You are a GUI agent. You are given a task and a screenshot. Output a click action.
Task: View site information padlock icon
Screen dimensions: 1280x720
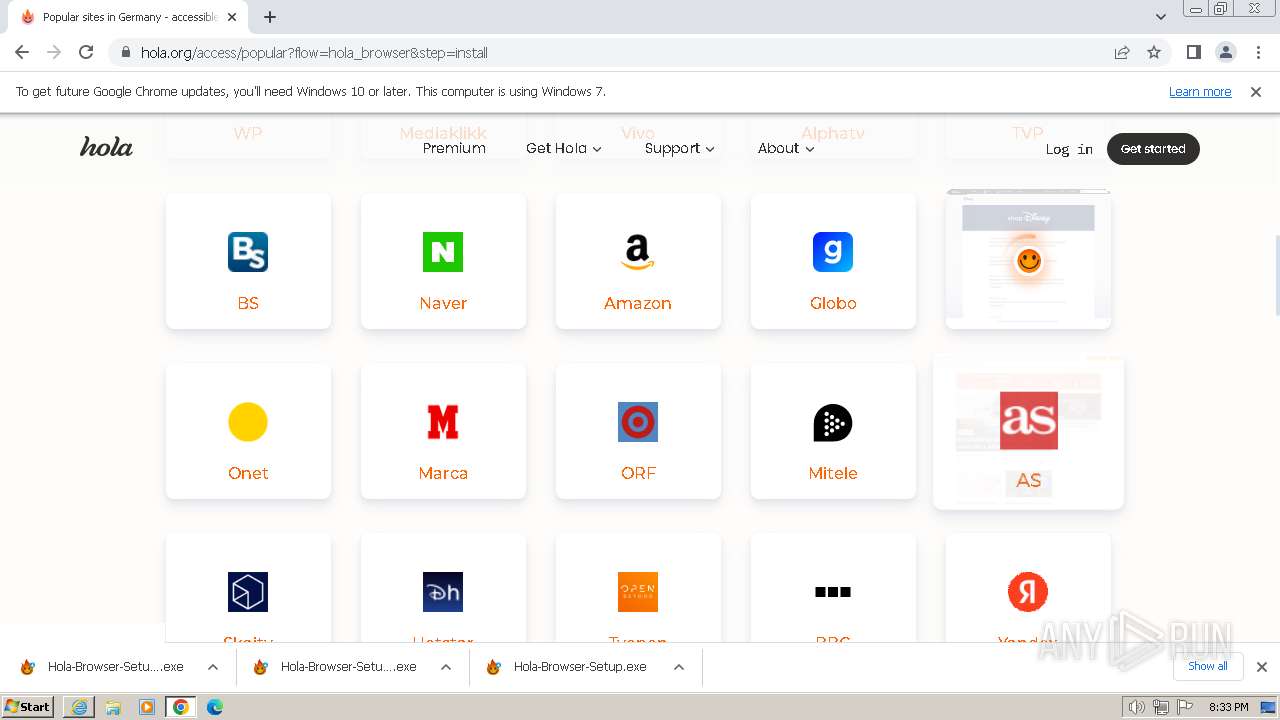coord(126,52)
